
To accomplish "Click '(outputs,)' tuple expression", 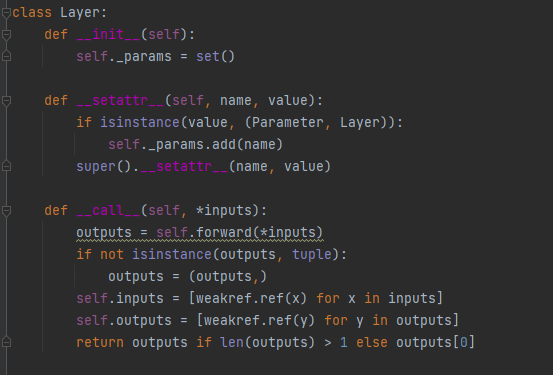I will (x=228, y=277).
